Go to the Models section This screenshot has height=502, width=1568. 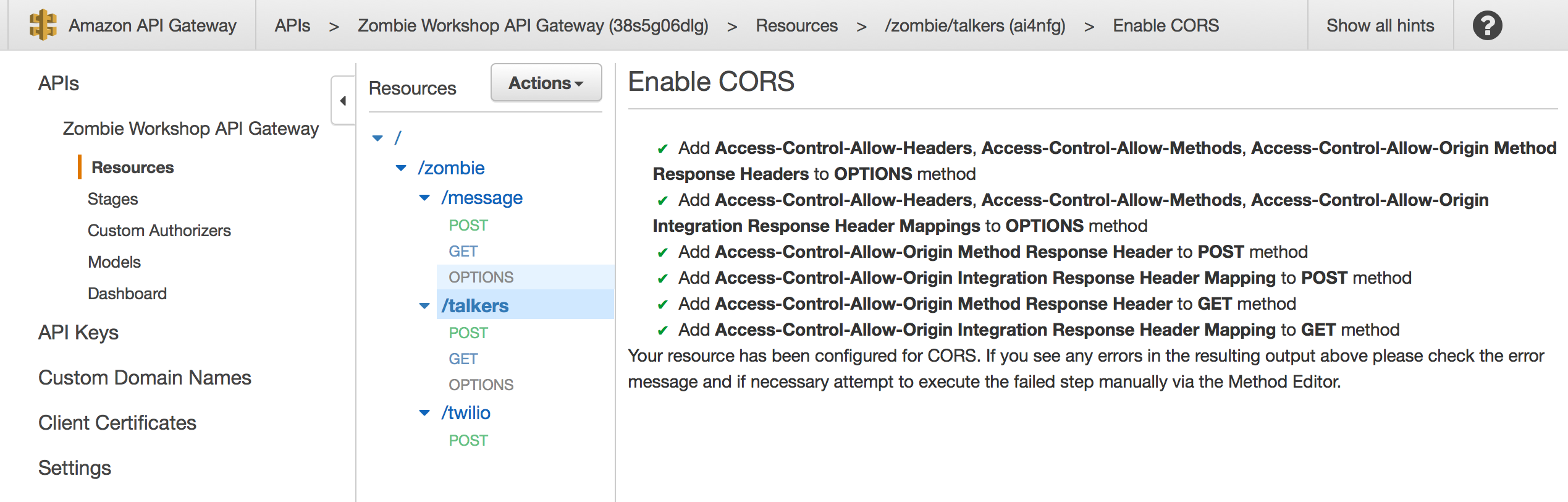point(114,262)
